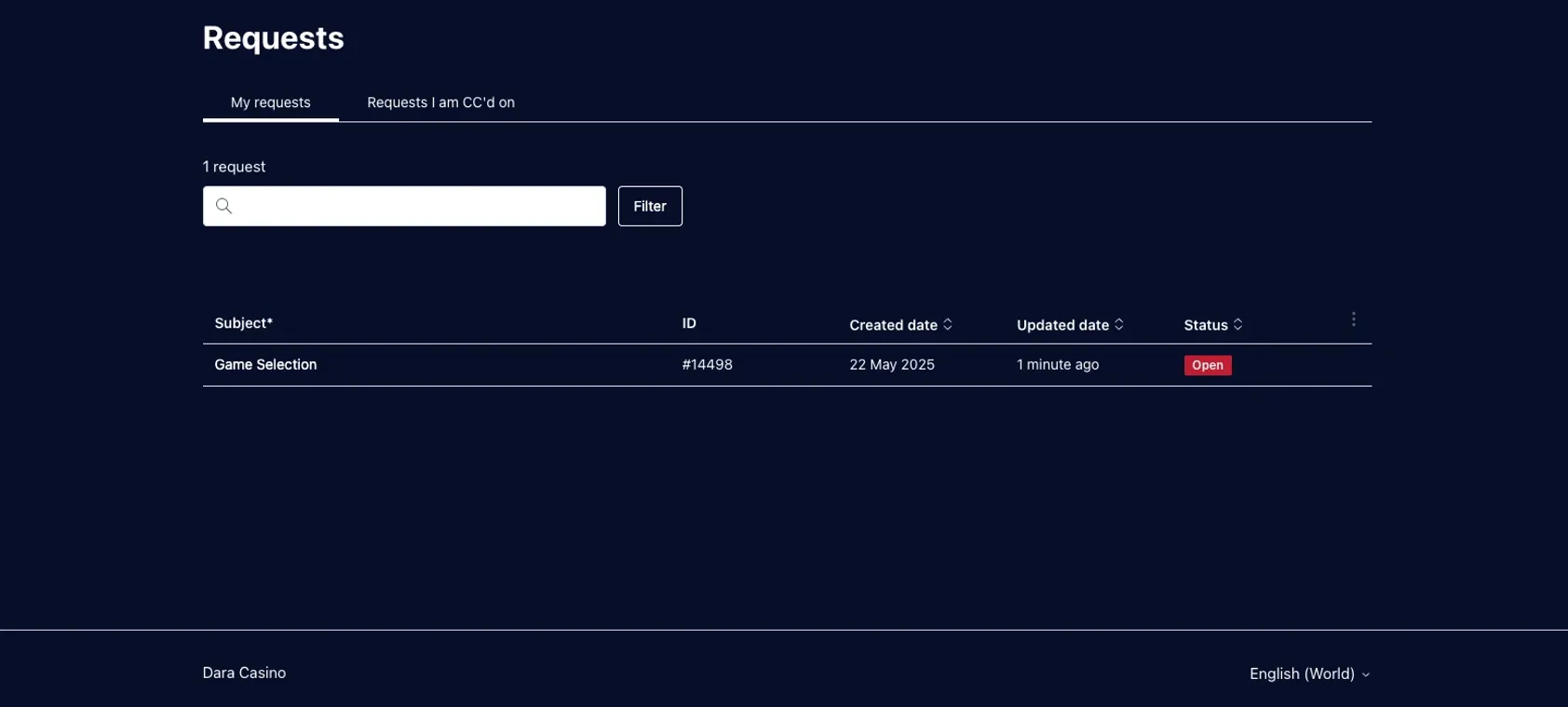Sort requests by Updated date
This screenshot has width=1568, height=707.
tap(1070, 325)
